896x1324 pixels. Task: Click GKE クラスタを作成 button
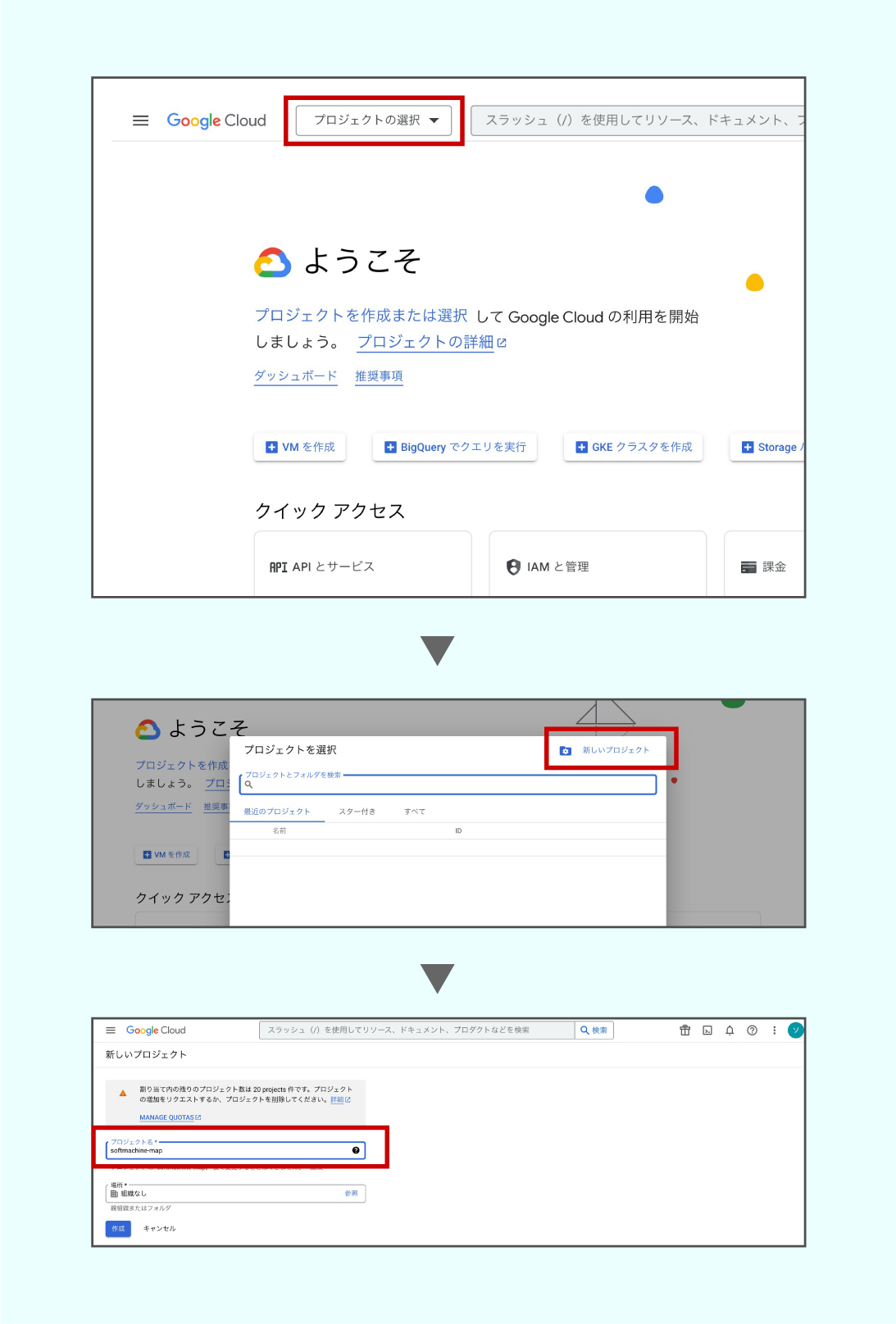pyautogui.click(x=634, y=447)
